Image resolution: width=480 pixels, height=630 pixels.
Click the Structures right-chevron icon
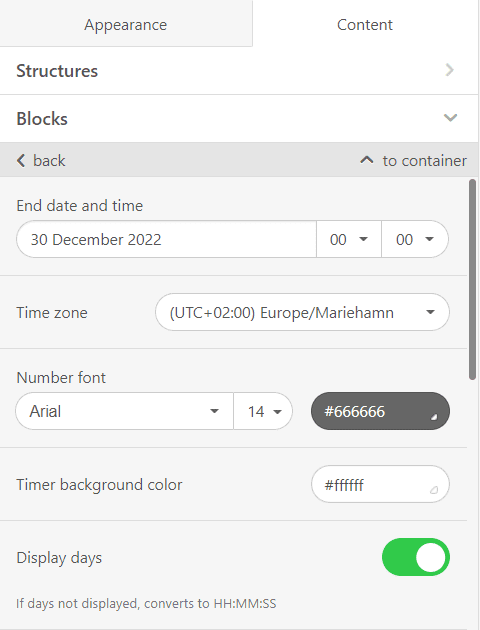[x=450, y=70]
